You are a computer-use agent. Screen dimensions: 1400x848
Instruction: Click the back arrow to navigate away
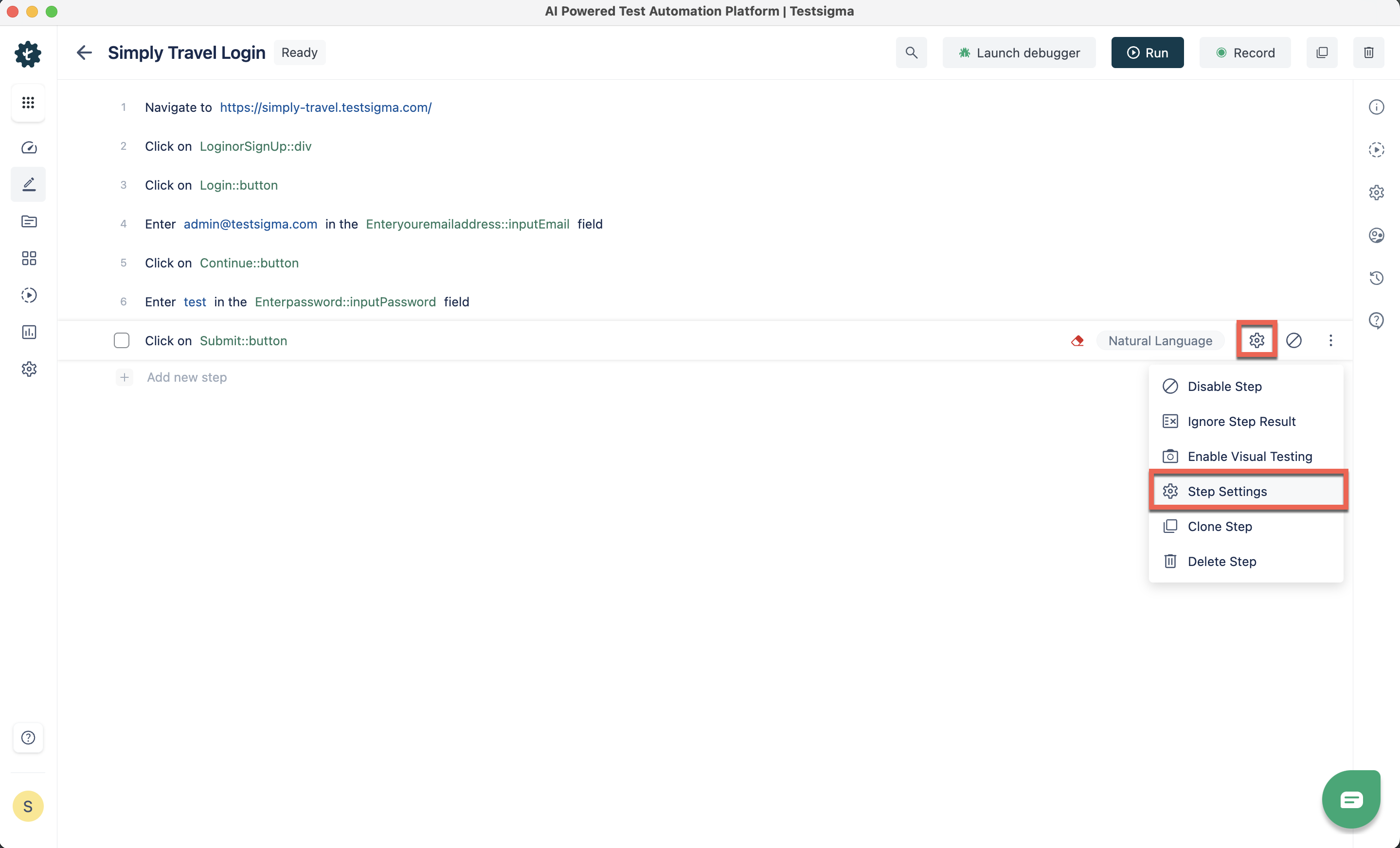point(85,53)
